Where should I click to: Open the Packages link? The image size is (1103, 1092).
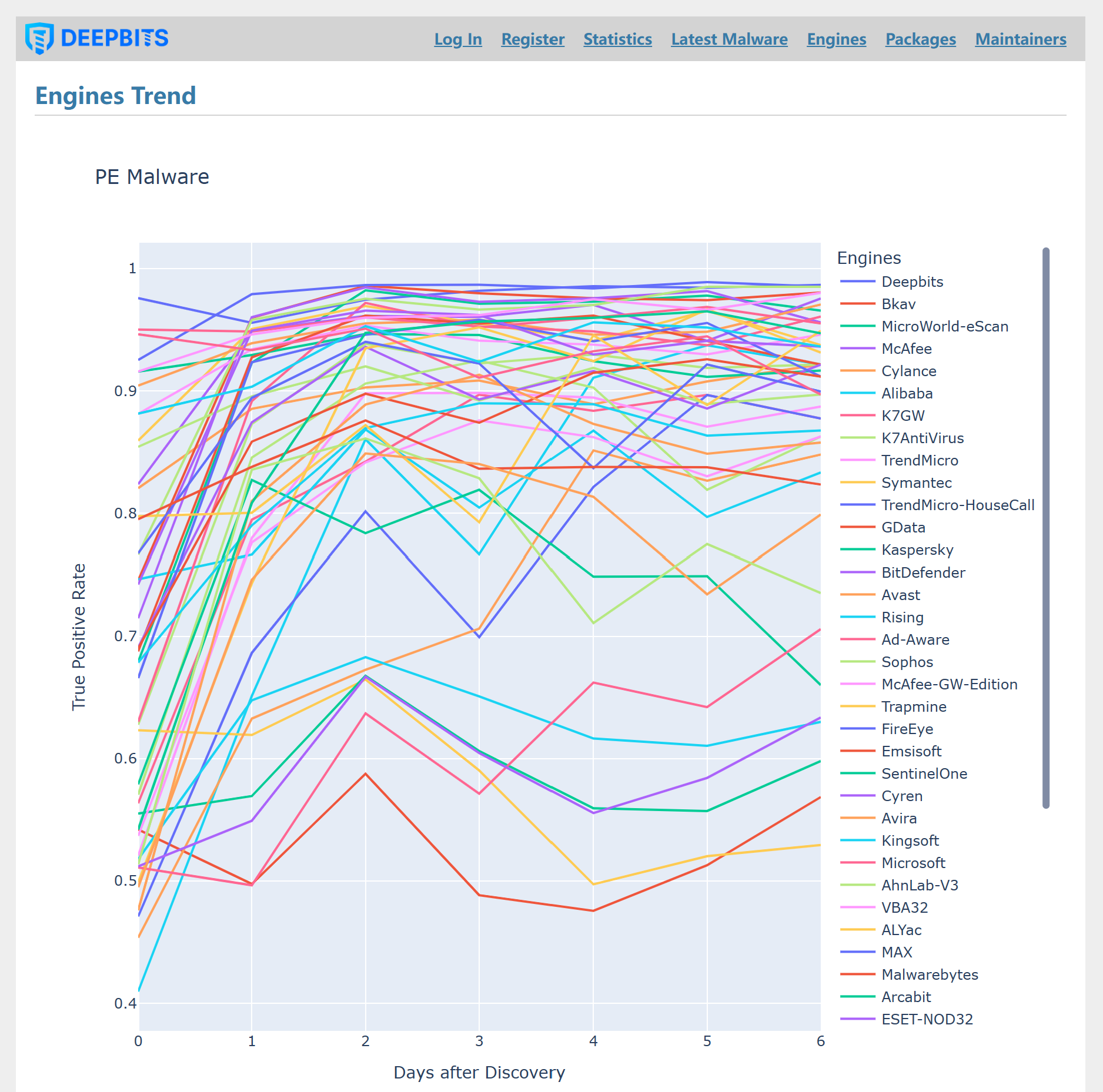pos(920,39)
